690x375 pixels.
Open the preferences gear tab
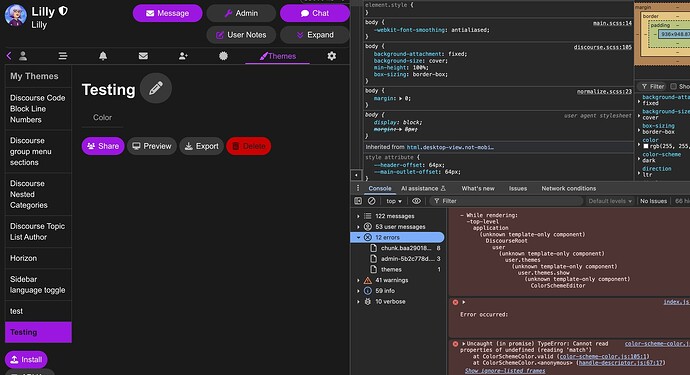pos(332,56)
